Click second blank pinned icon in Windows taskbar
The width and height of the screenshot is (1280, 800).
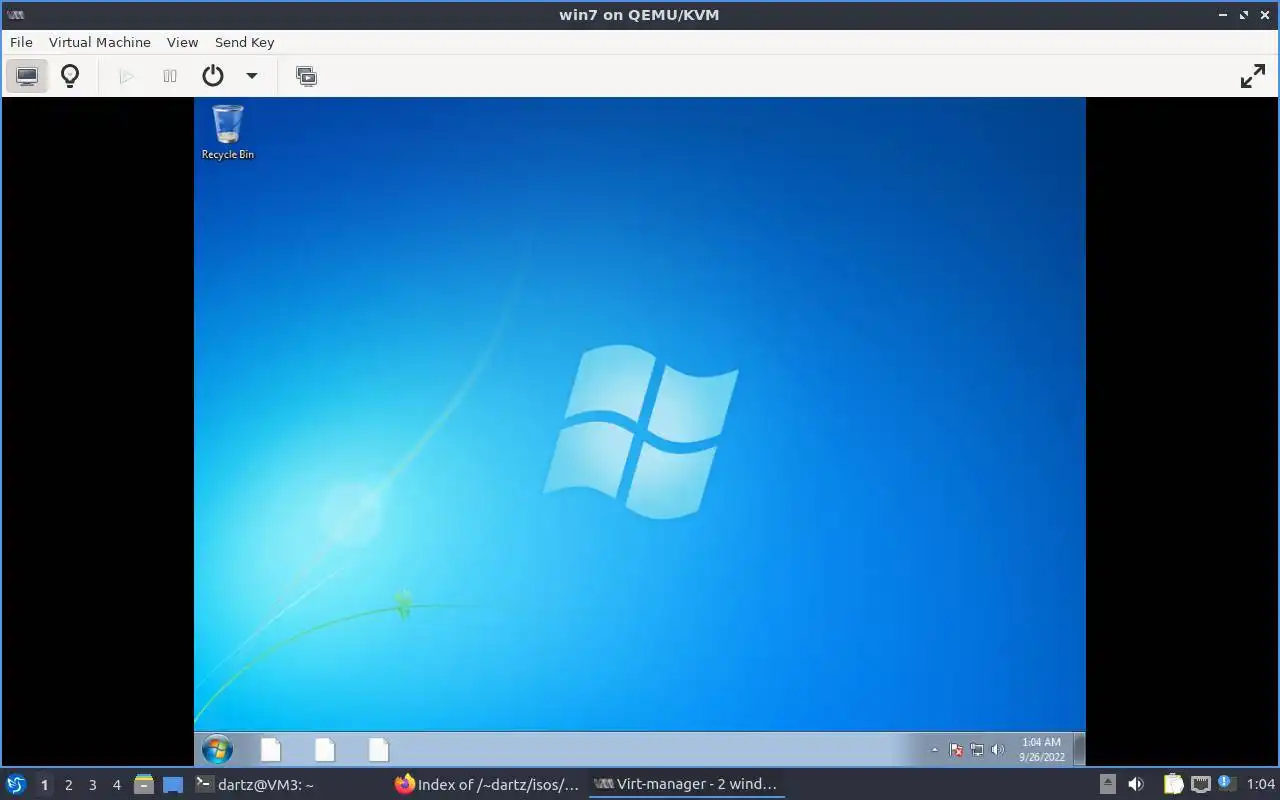pos(325,749)
